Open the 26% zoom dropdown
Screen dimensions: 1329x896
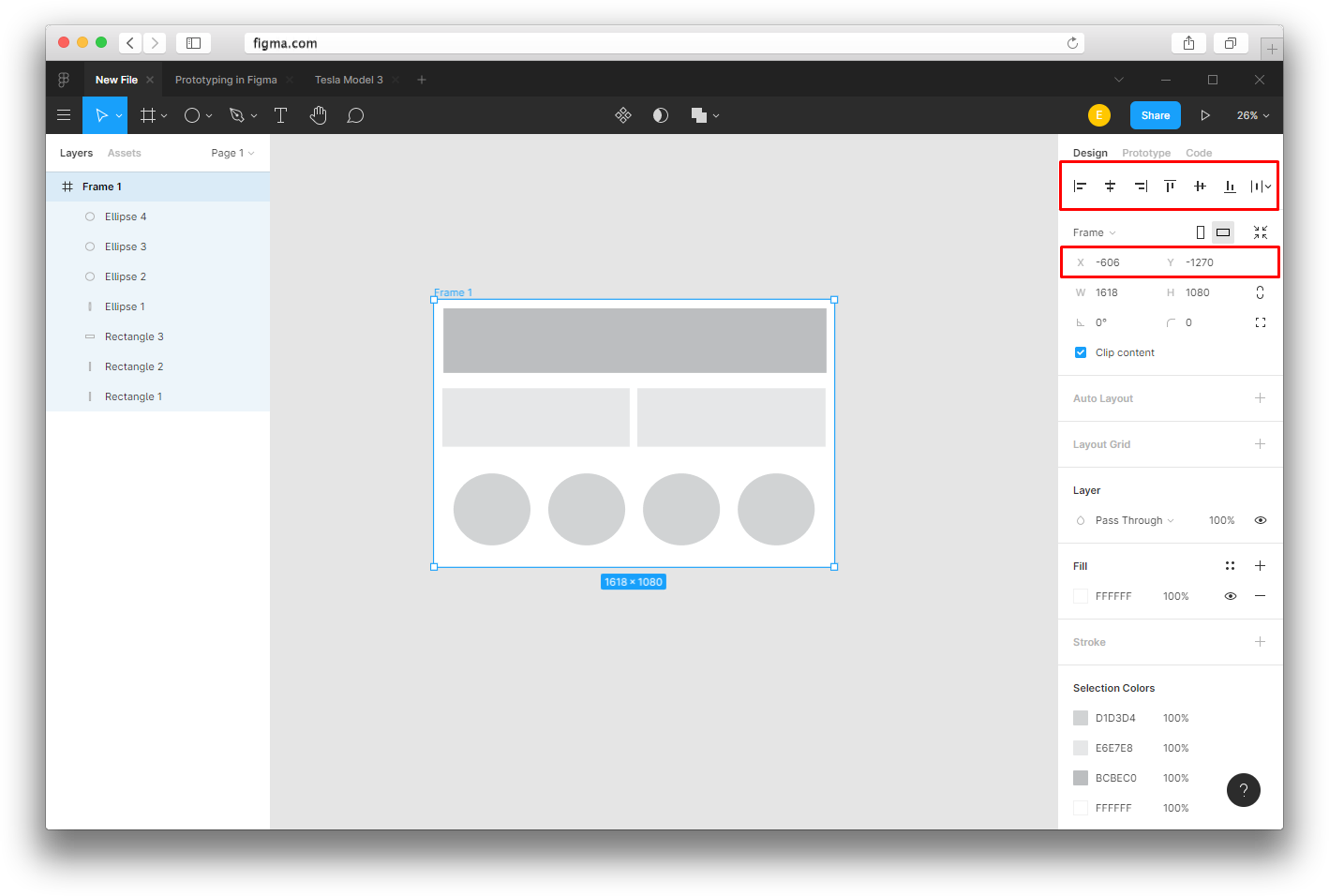1253,115
